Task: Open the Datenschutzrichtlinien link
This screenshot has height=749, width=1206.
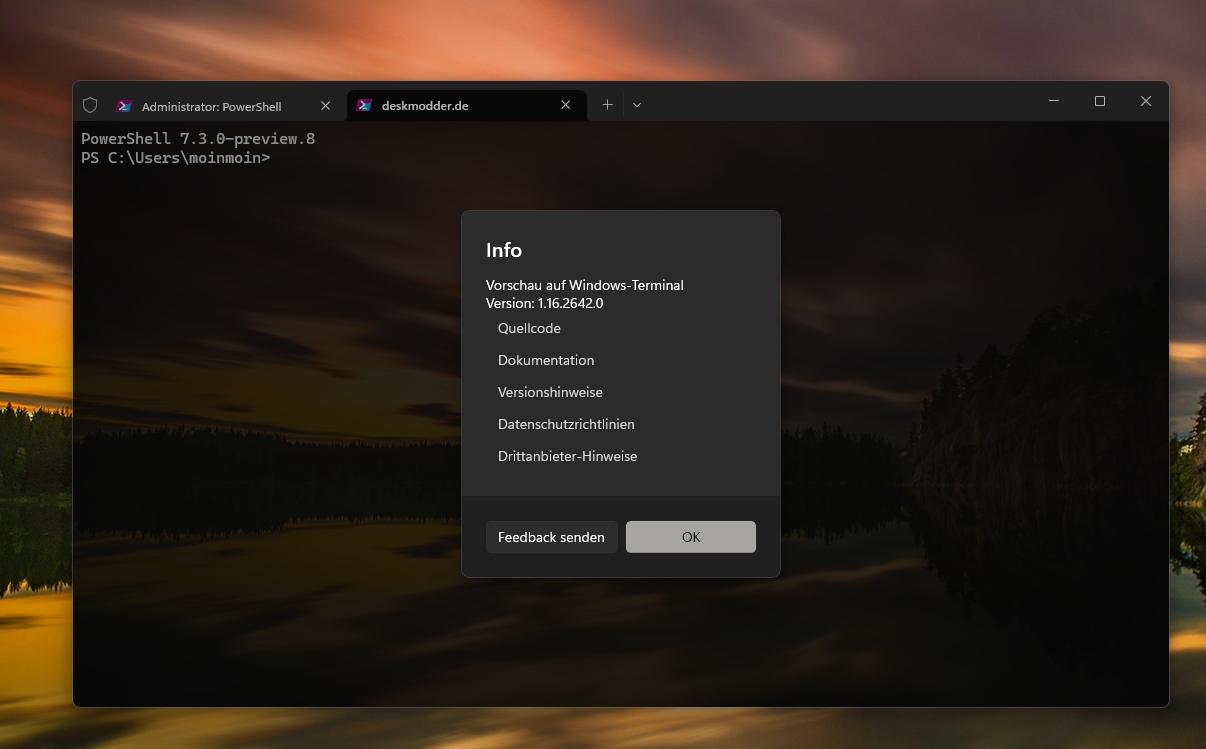Action: [566, 424]
